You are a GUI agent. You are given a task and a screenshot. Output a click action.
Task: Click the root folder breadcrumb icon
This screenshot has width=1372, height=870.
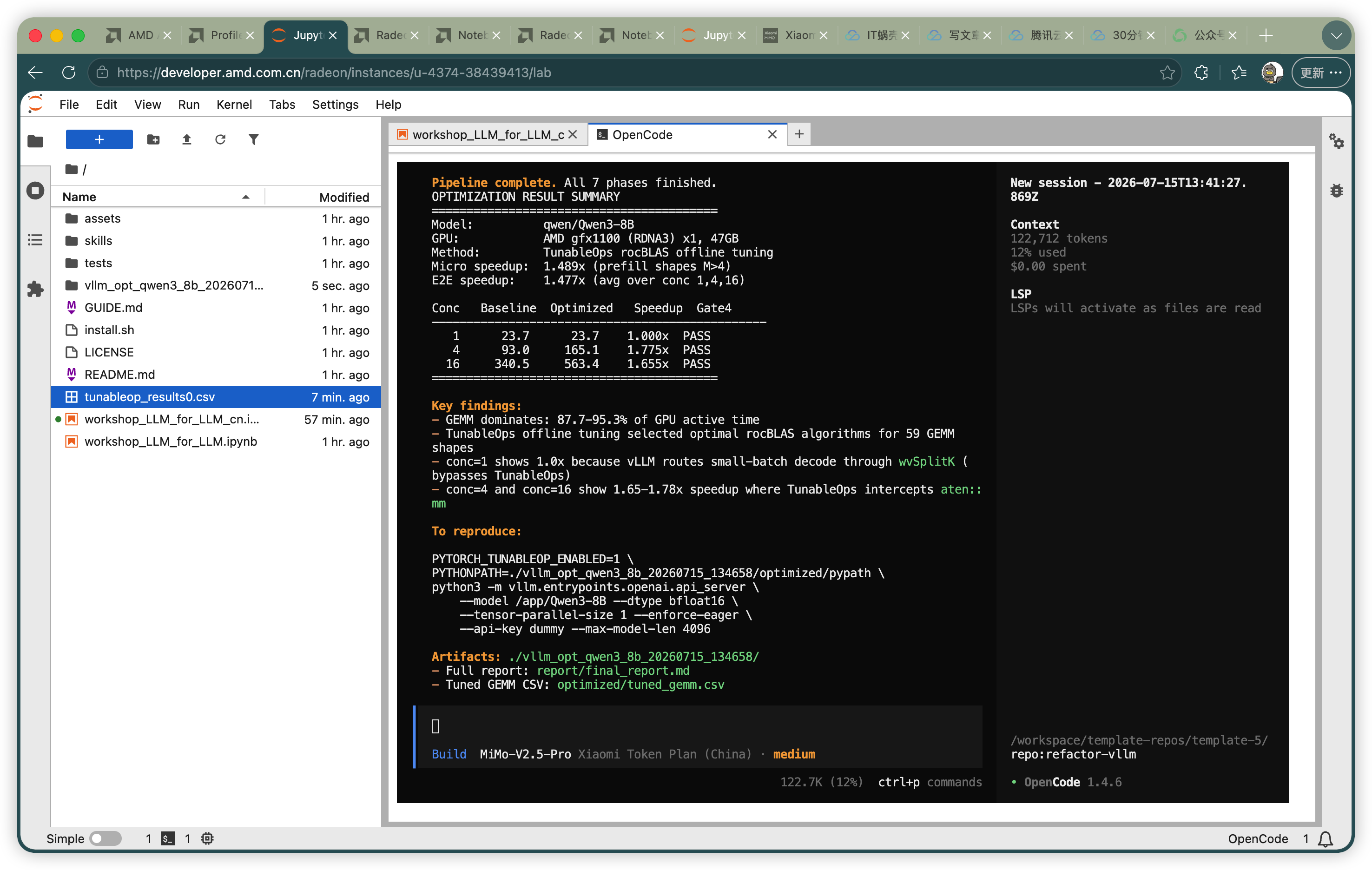coord(71,169)
